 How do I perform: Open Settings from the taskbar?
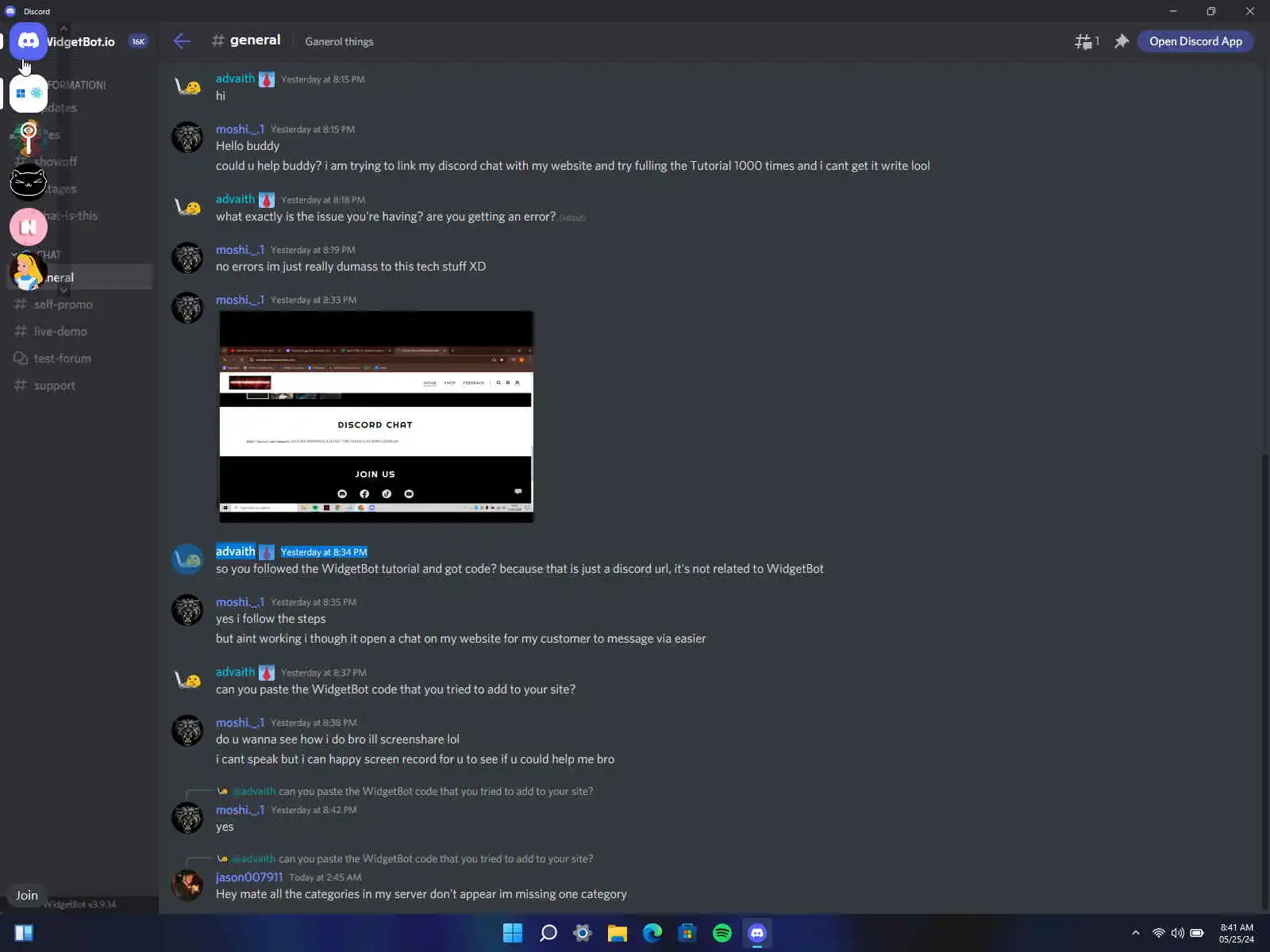pyautogui.click(x=583, y=933)
